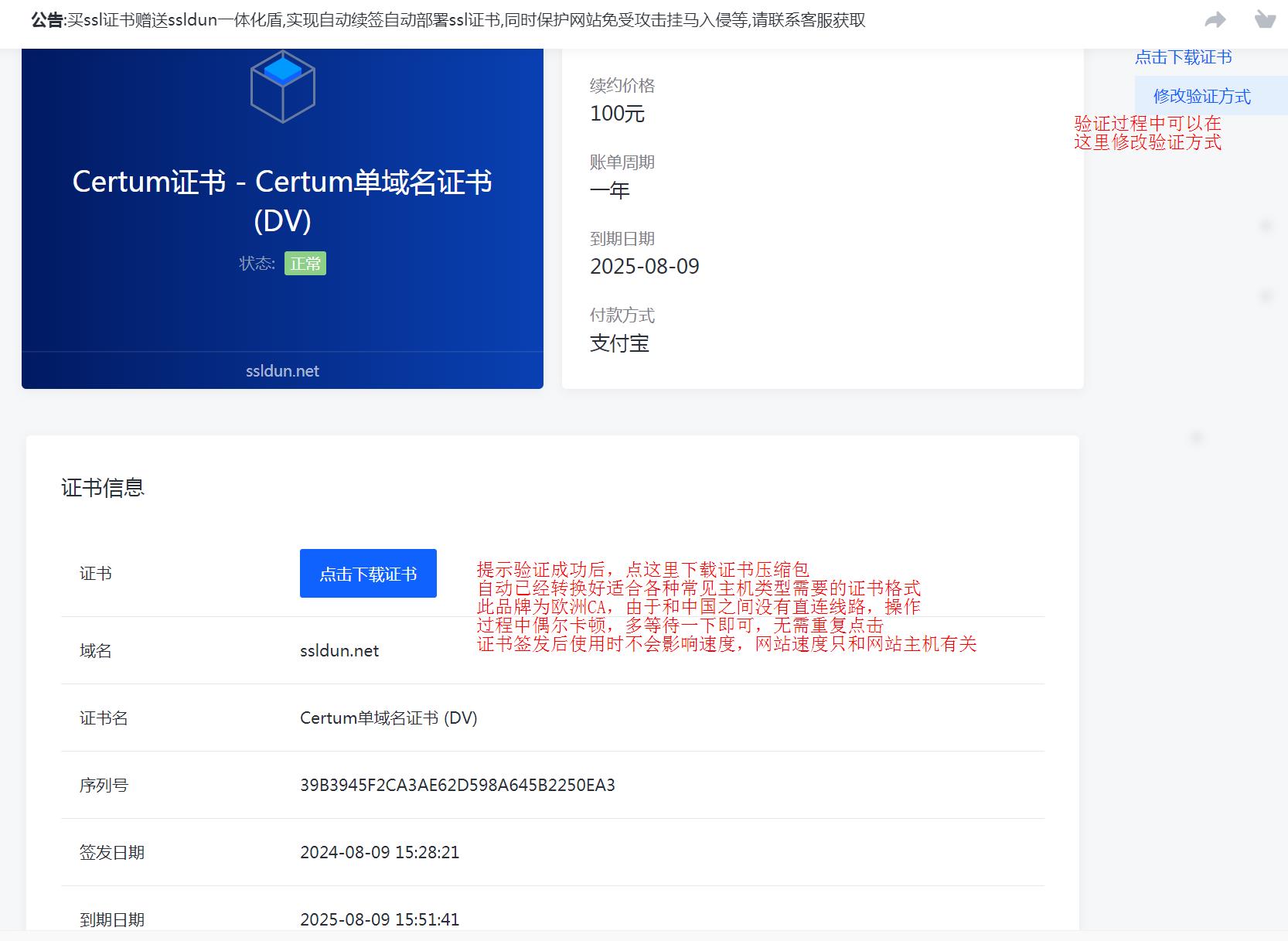Click the 支付宝 payment method value
Viewport: 1288px width, 941px height.
tap(619, 343)
